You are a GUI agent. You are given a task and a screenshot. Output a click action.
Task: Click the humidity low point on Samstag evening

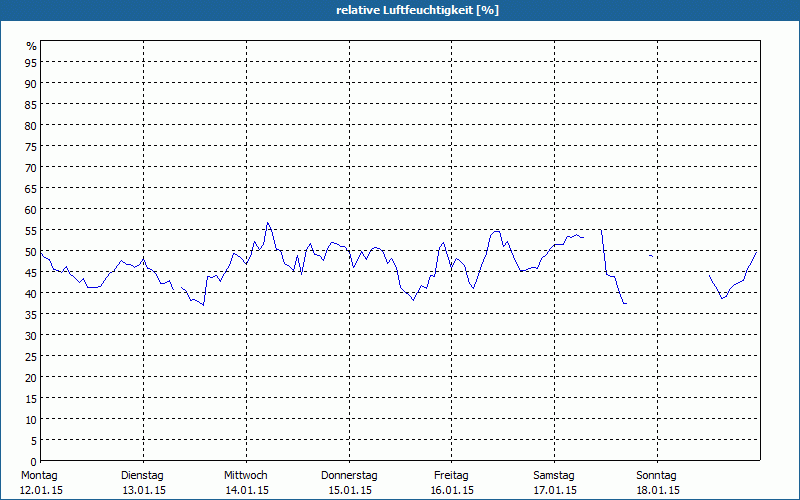coord(624,304)
